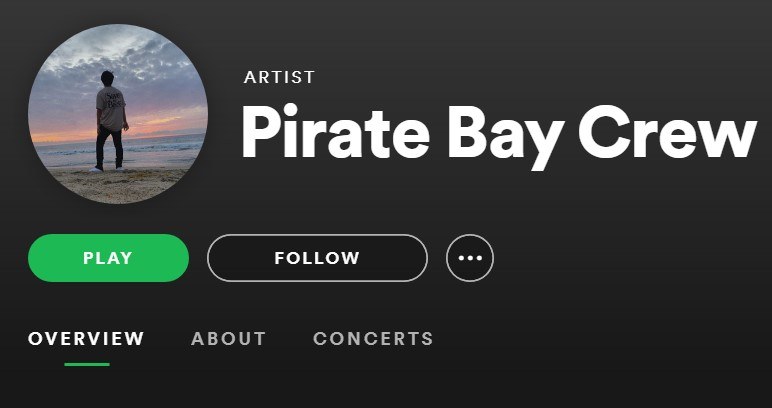
Task: Open the three-dot more options menu
Action: pyautogui.click(x=470, y=258)
